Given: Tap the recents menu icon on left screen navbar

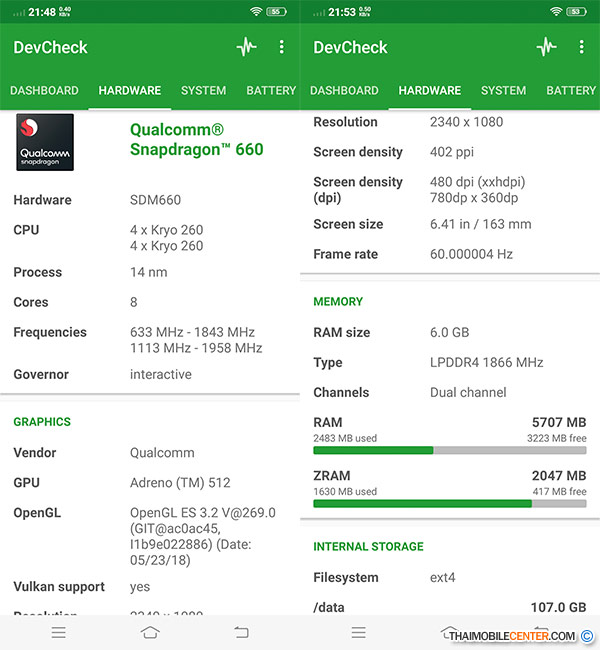Looking at the screenshot, I should (59, 632).
